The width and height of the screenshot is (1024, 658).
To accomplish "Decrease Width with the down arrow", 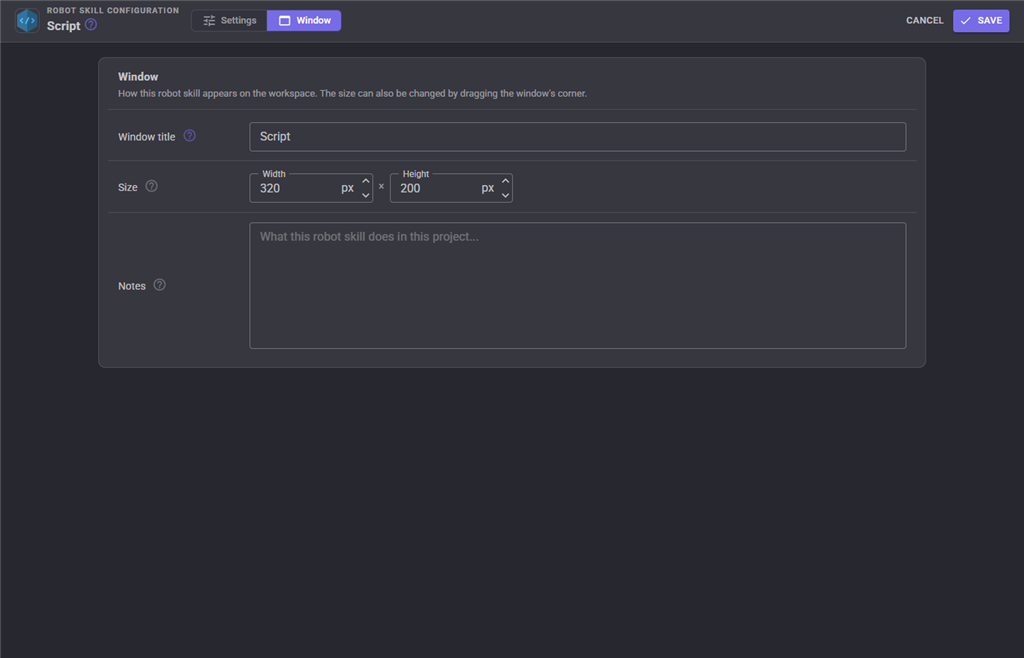I will click(366, 195).
